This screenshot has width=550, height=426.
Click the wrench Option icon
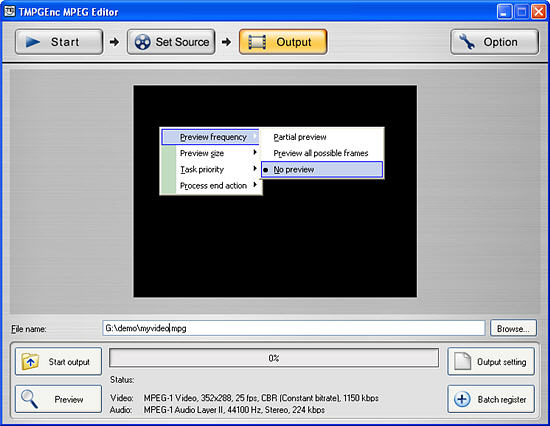point(467,42)
